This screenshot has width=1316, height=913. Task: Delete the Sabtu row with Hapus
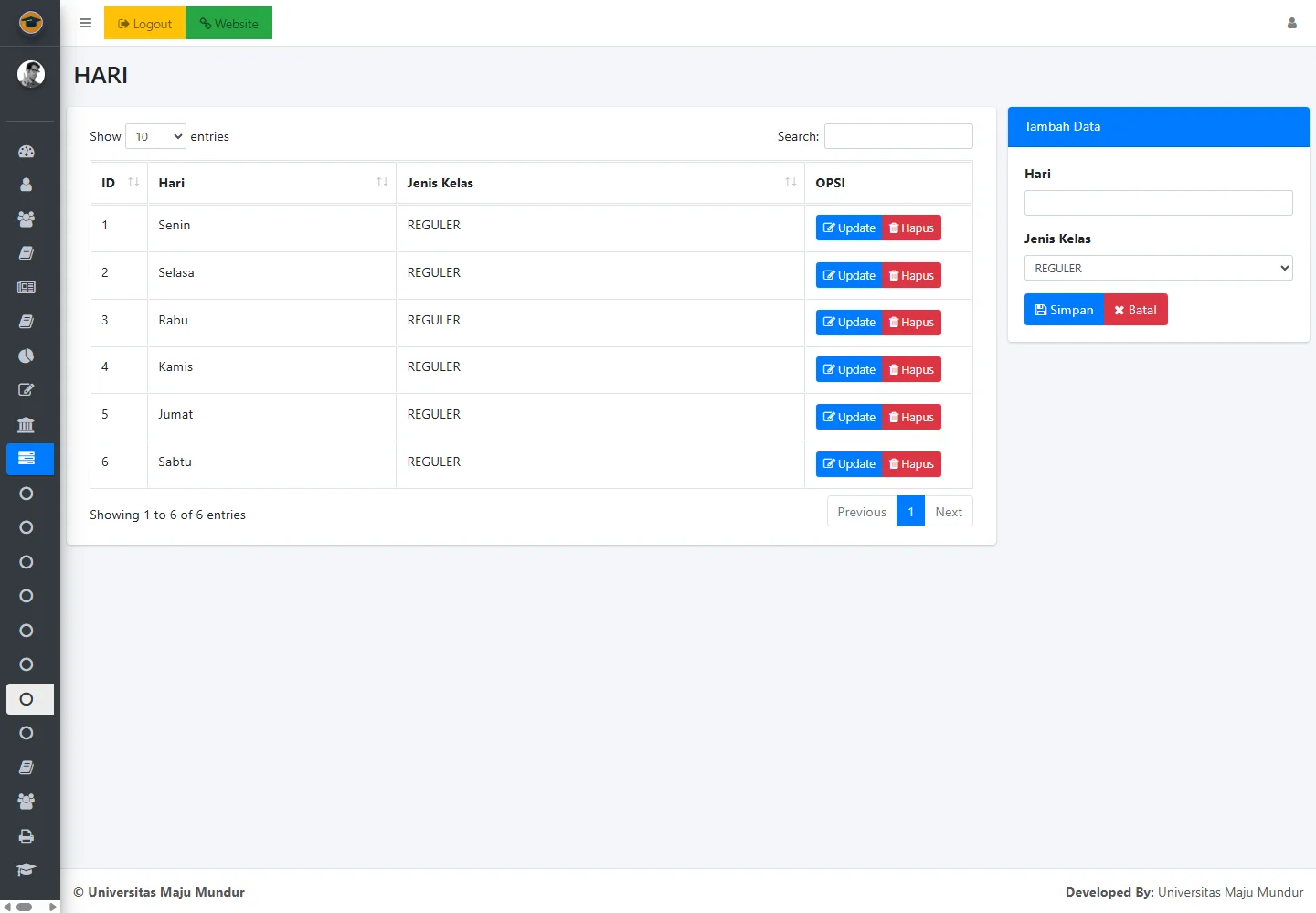[911, 464]
